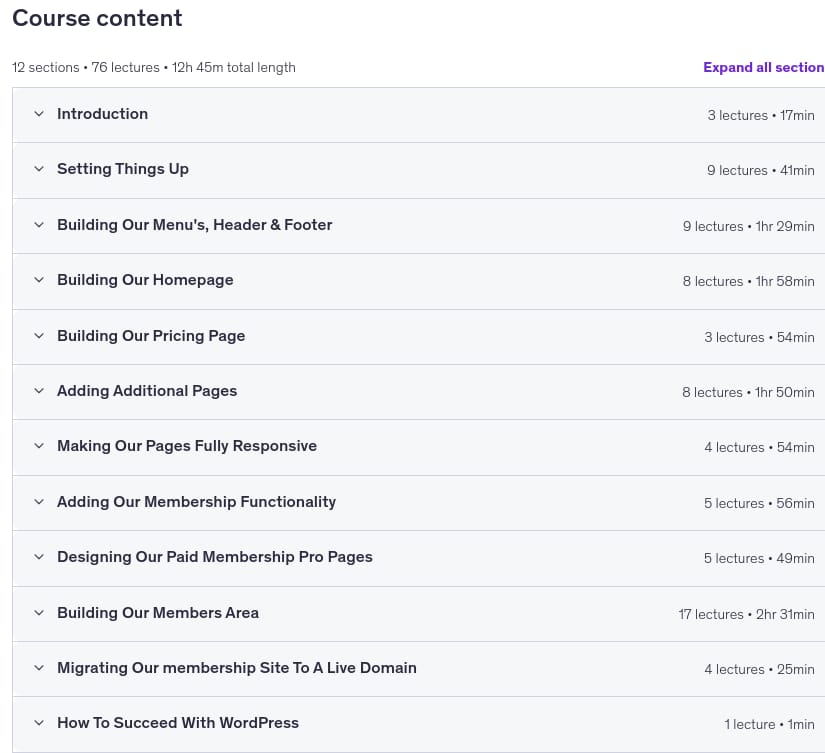
Task: Click the '5 lectures • 56min' label
Action: (759, 504)
